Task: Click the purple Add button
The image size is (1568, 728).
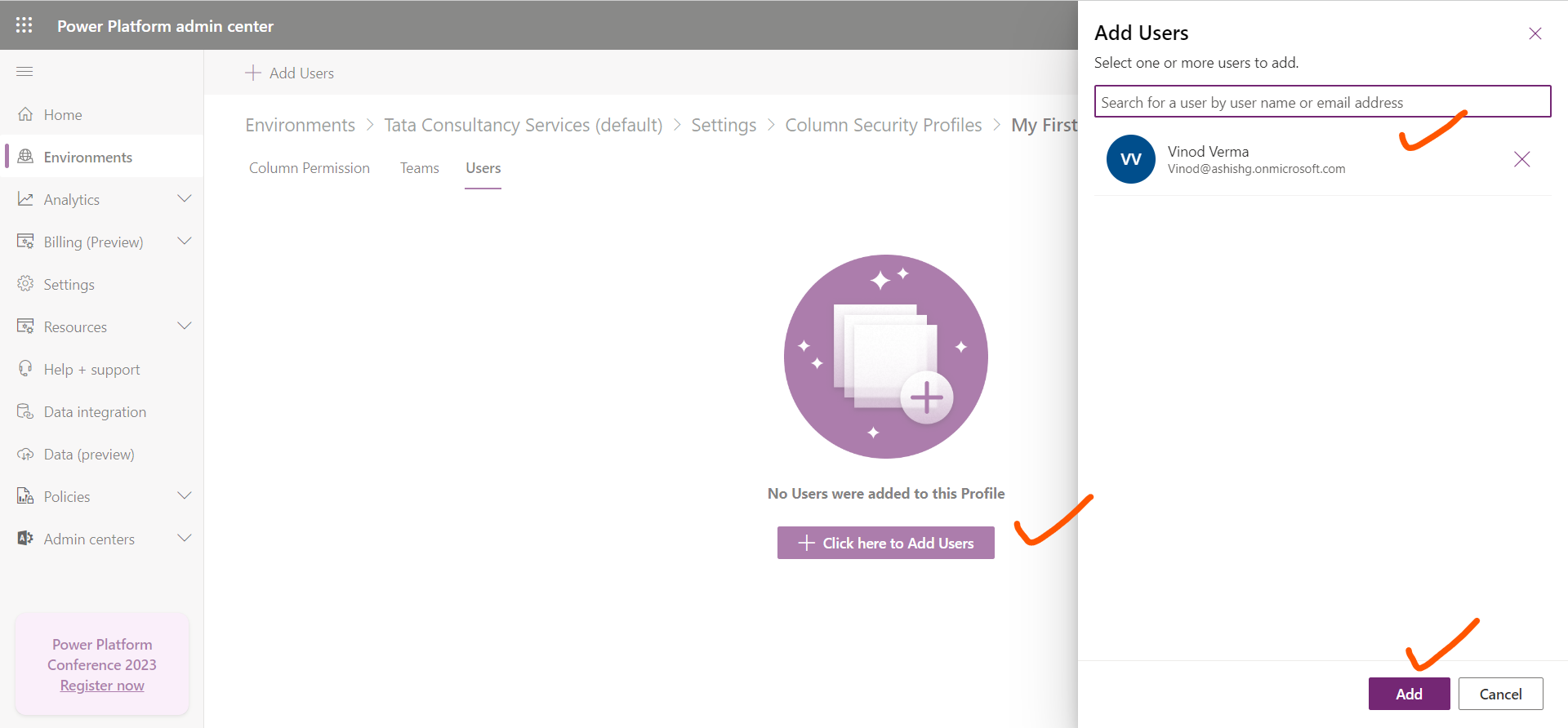Action: (1409, 694)
